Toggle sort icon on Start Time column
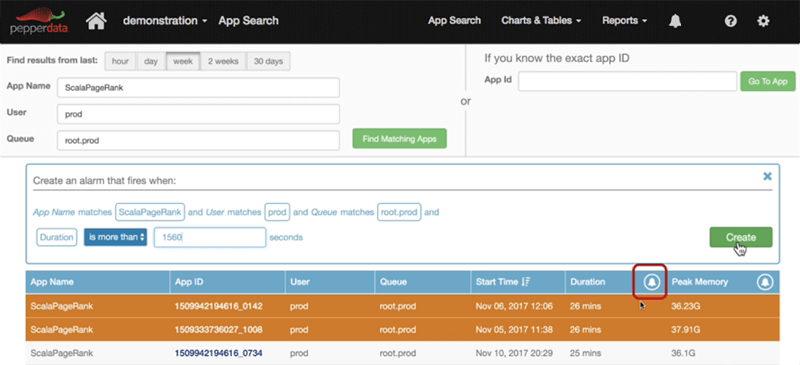Image resolution: width=800 pixels, height=365 pixels. [x=527, y=282]
